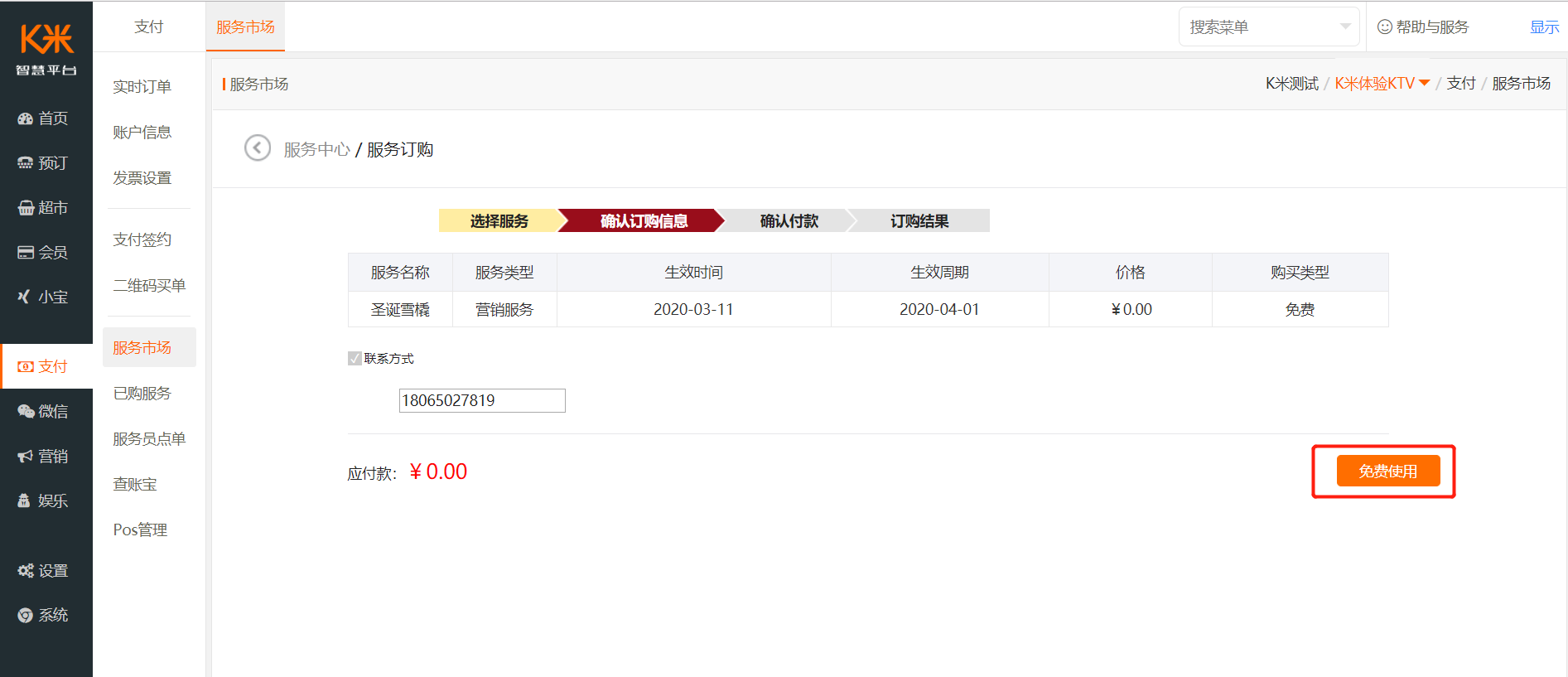Open 发票设置 in the submenu
The height and width of the screenshot is (677, 1568).
click(x=142, y=178)
